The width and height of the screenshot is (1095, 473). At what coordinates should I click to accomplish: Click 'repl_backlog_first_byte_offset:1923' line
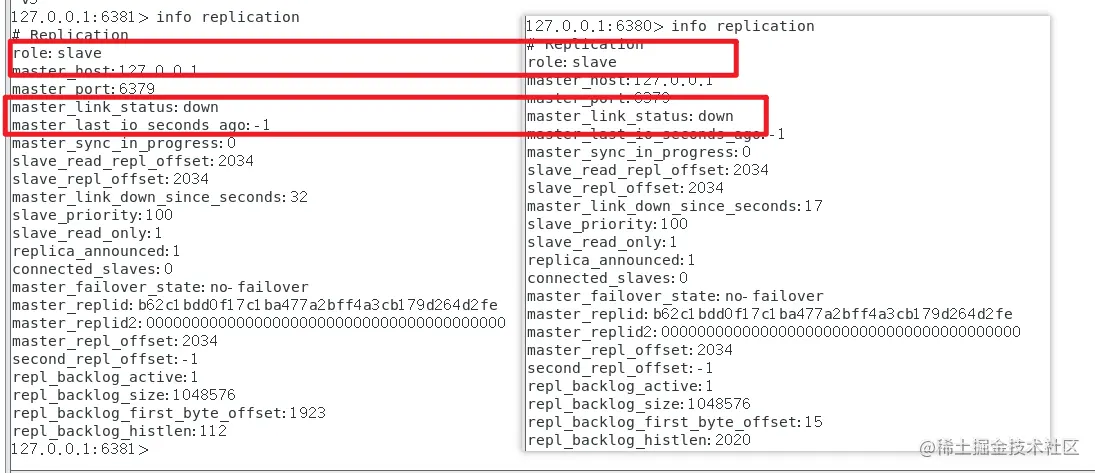point(169,413)
